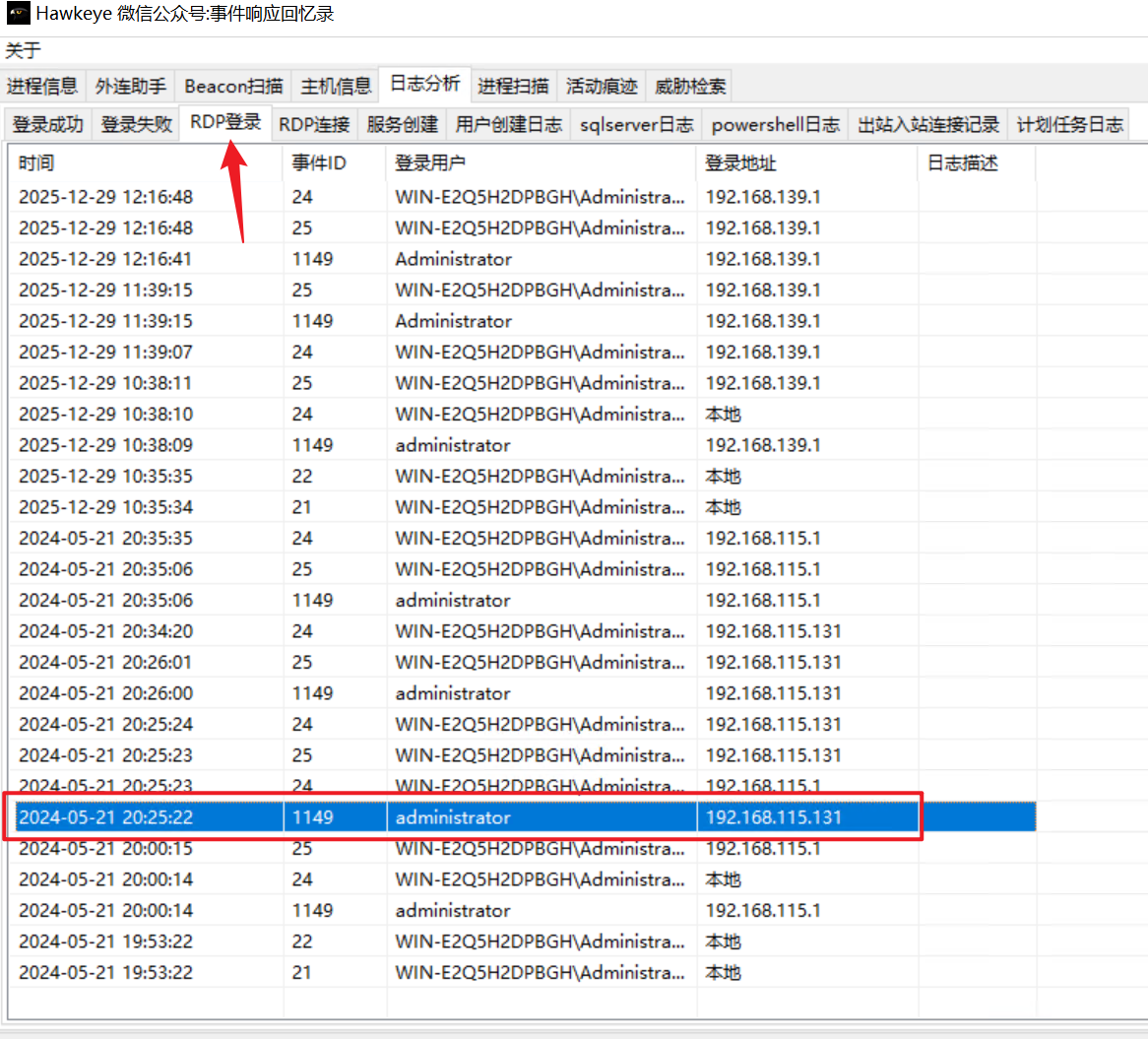
Task: Open the 外连助手 tab
Action: click(130, 87)
